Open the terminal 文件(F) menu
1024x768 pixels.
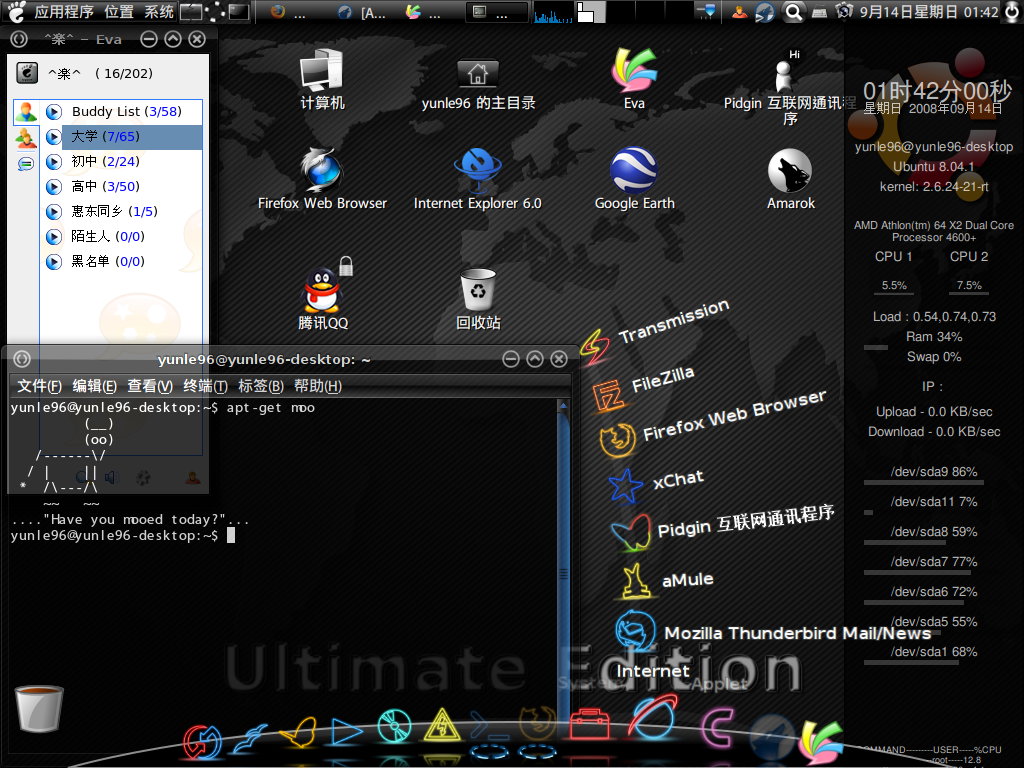(39, 386)
